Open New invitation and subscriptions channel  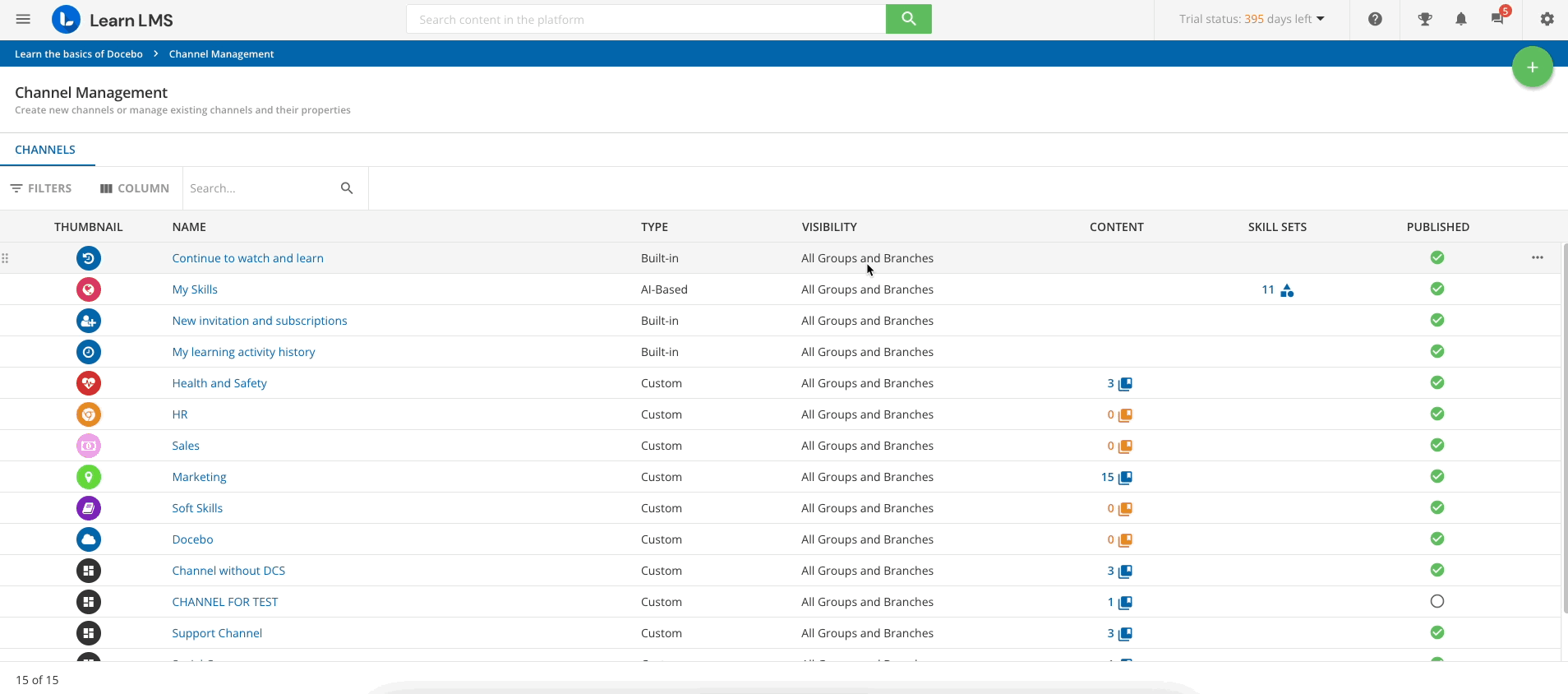coord(260,321)
